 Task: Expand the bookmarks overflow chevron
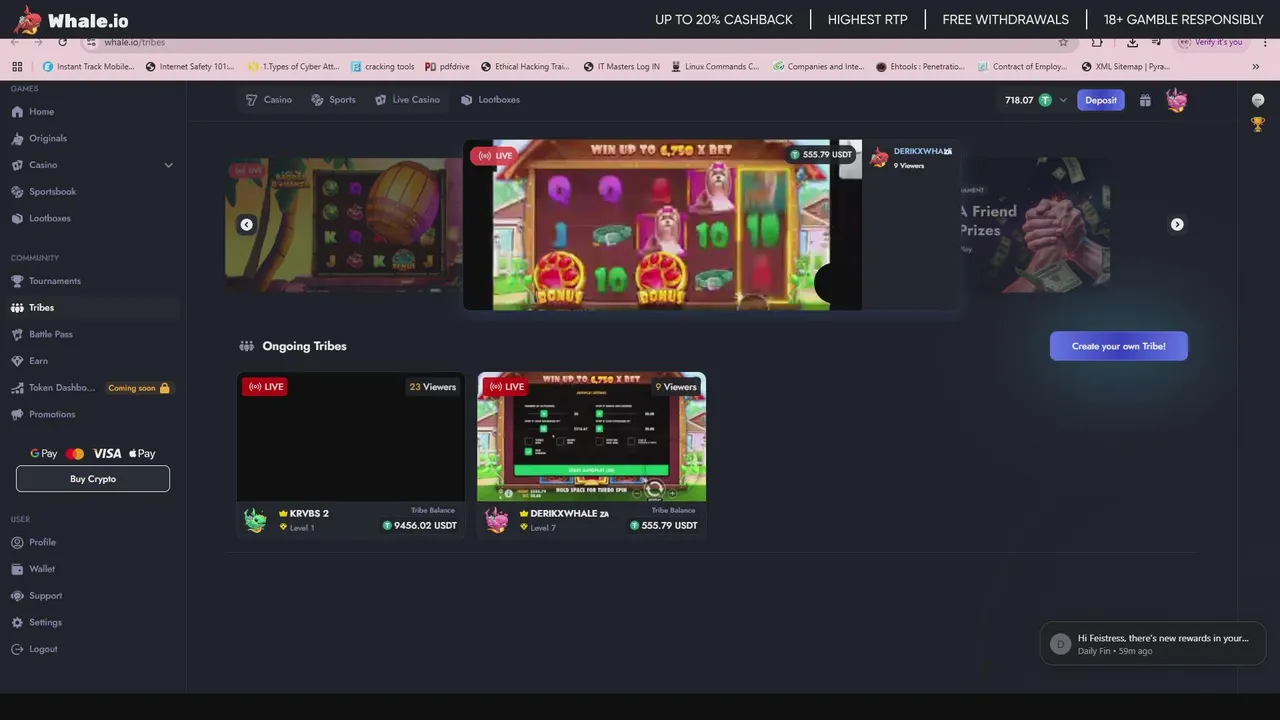tap(1256, 67)
